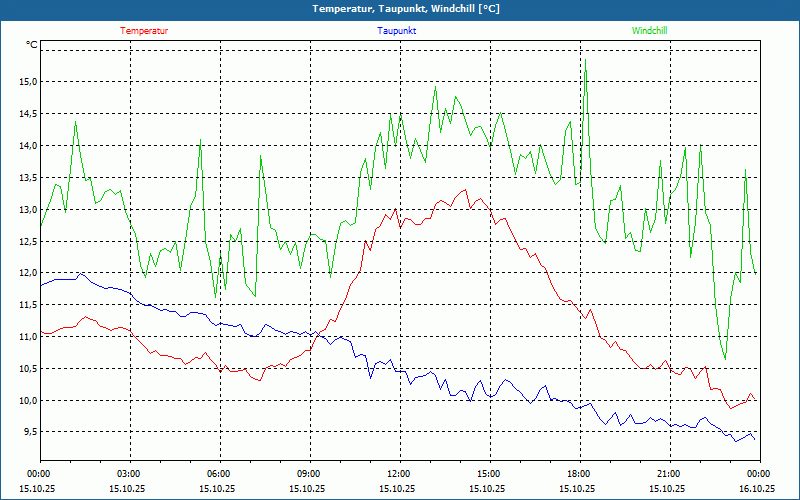Click the 03:00 time axis label
Viewport: 800px width, 500px height.
pos(129,474)
